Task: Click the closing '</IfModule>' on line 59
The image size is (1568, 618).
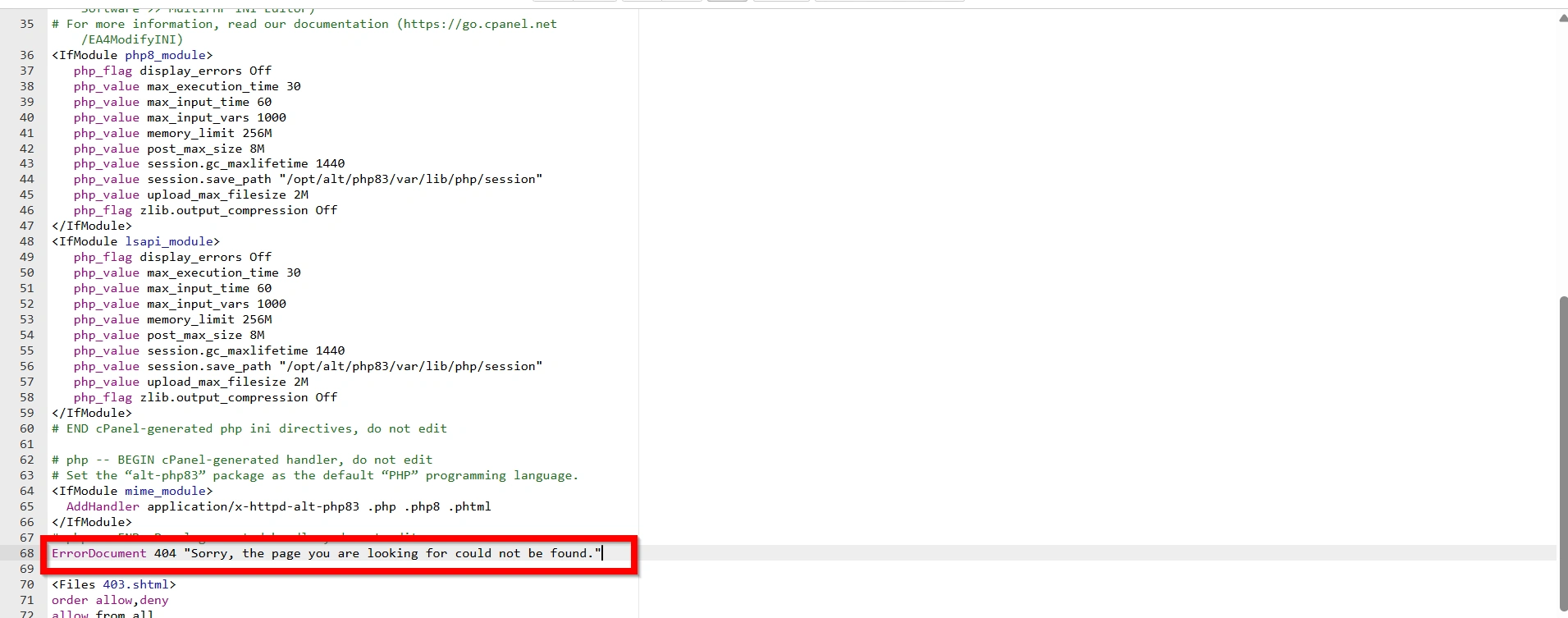Action: 92,413
